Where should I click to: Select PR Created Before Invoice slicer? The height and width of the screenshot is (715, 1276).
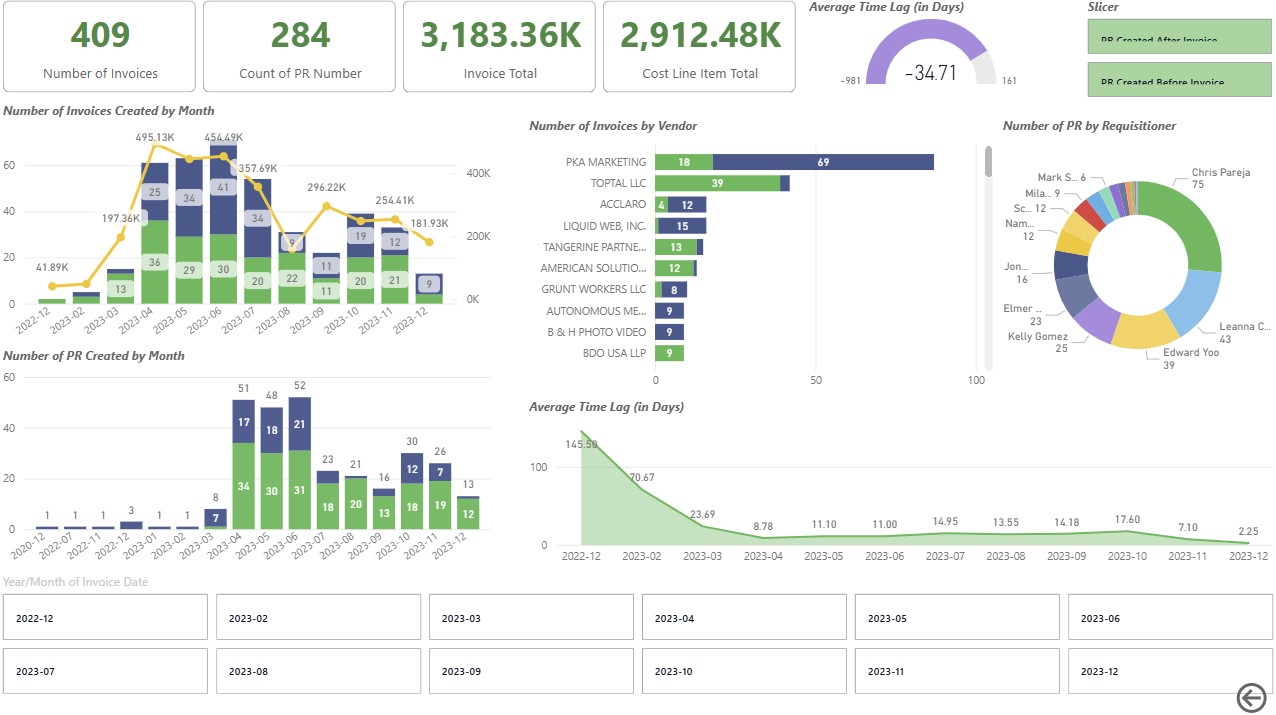coord(1178,79)
